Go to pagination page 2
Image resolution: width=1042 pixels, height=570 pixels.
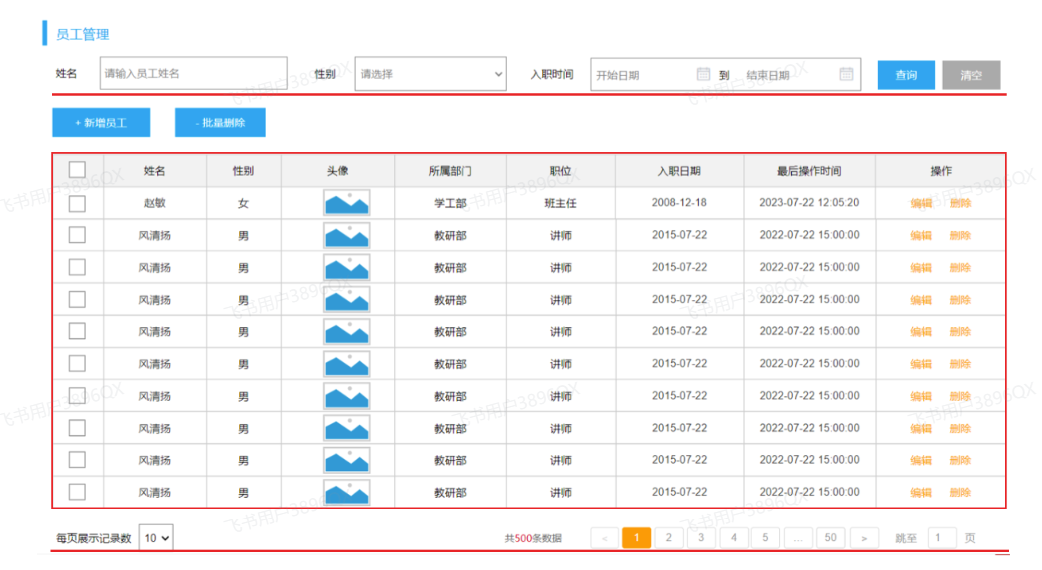[669, 537]
